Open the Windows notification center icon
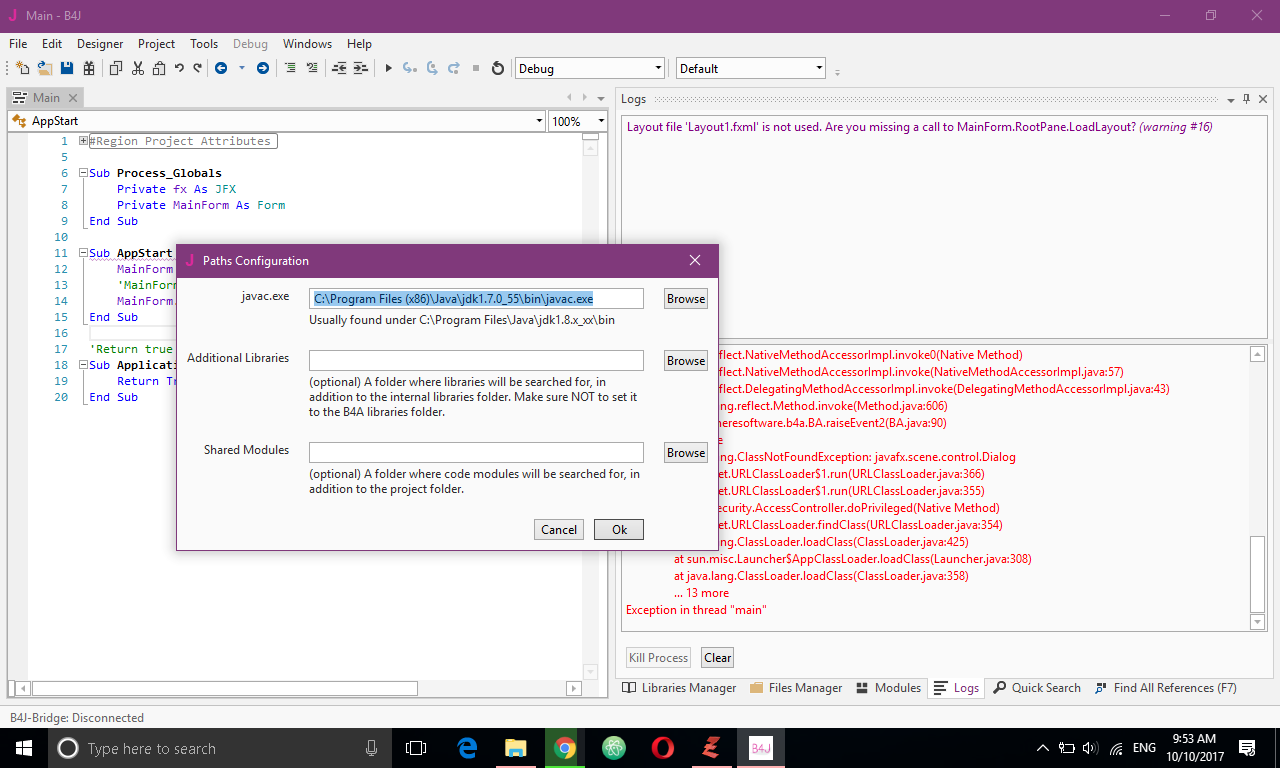This screenshot has height=768, width=1280. [1247, 748]
